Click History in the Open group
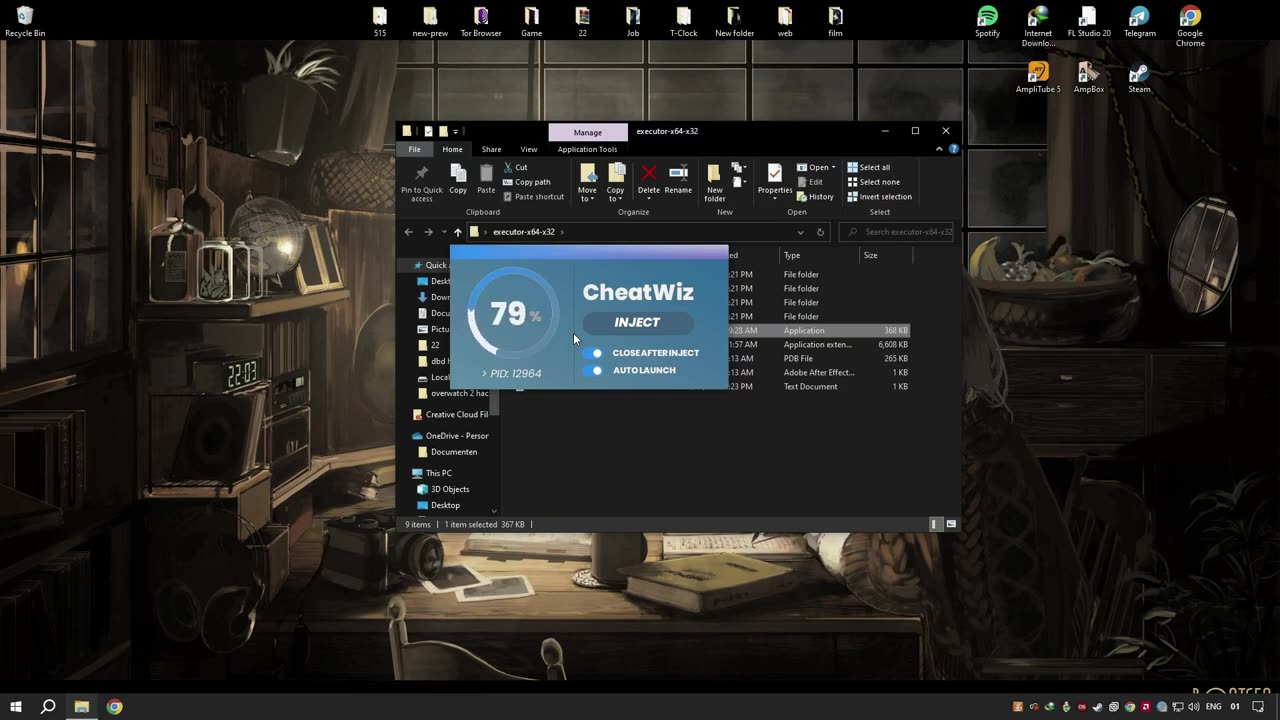Viewport: 1280px width, 720px height. point(815,196)
